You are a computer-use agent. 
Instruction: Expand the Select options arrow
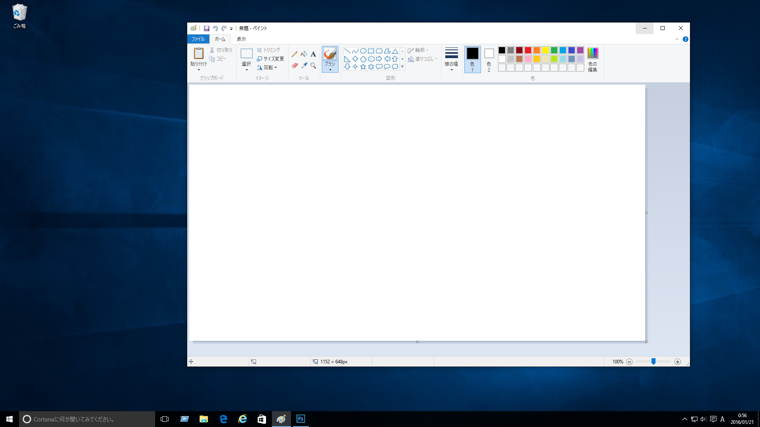(247, 69)
